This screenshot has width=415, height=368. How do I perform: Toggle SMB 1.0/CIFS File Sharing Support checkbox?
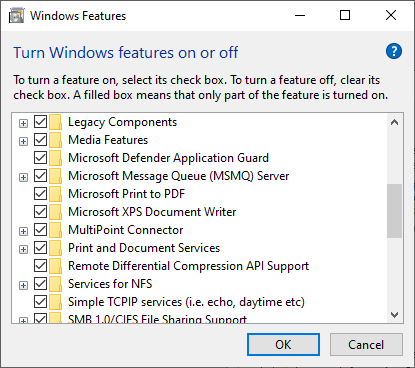click(x=40, y=318)
